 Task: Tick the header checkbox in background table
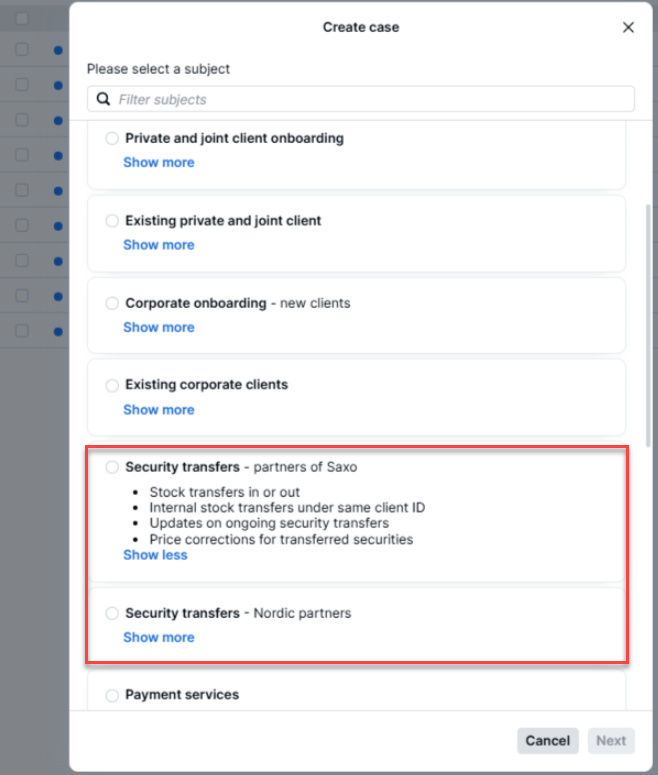tap(22, 19)
